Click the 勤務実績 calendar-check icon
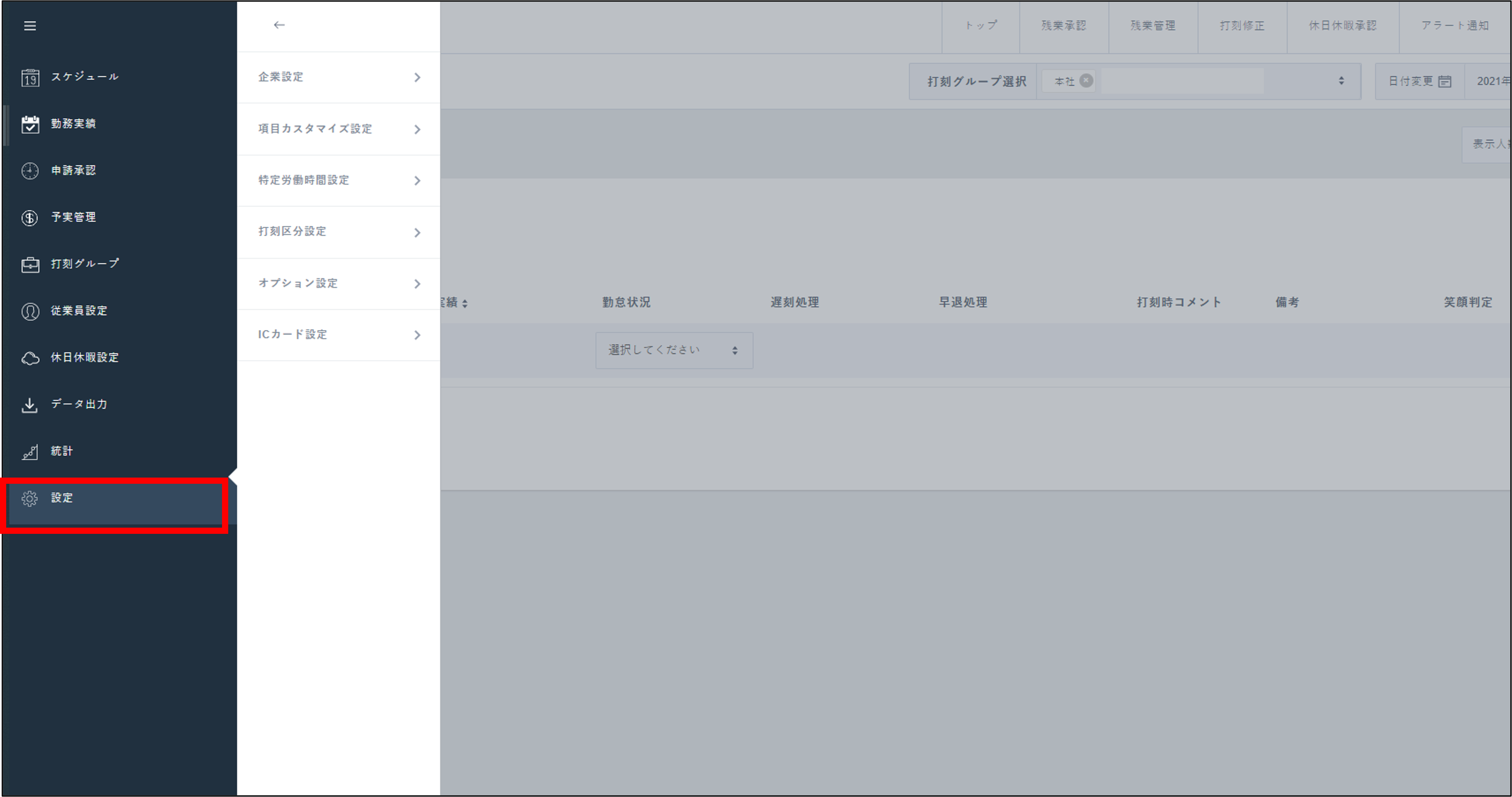This screenshot has width=1512, height=797. (x=30, y=124)
